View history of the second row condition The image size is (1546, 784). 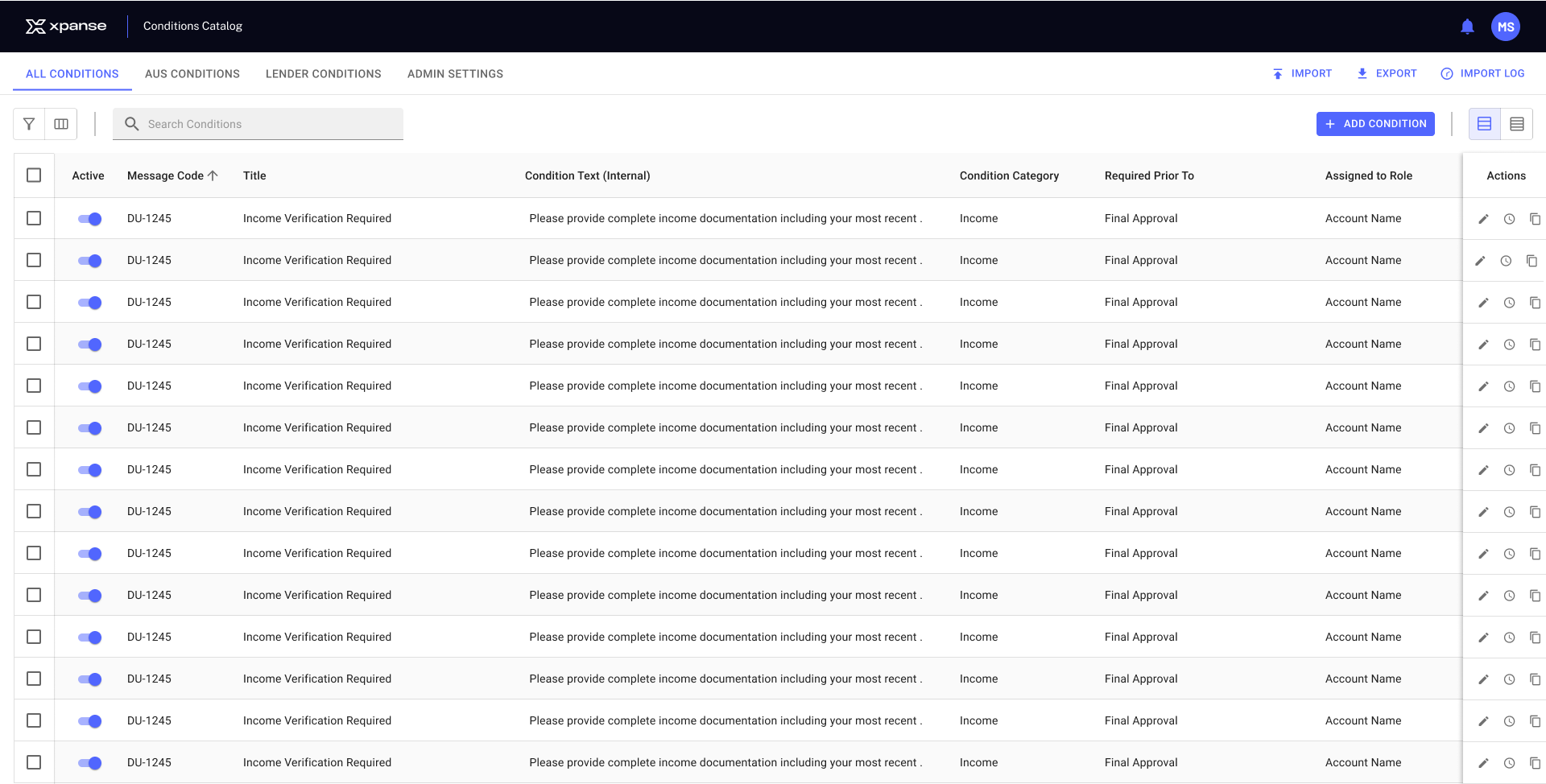click(1506, 261)
